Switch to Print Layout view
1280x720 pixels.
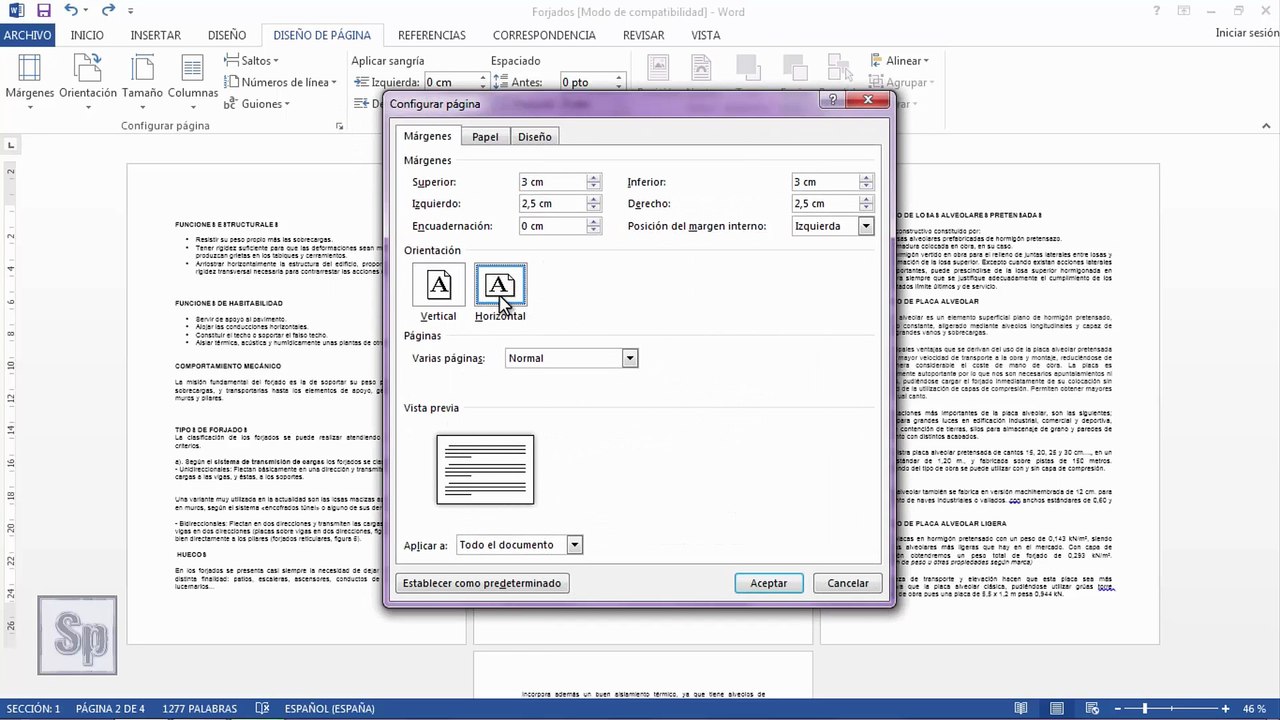(x=1057, y=709)
